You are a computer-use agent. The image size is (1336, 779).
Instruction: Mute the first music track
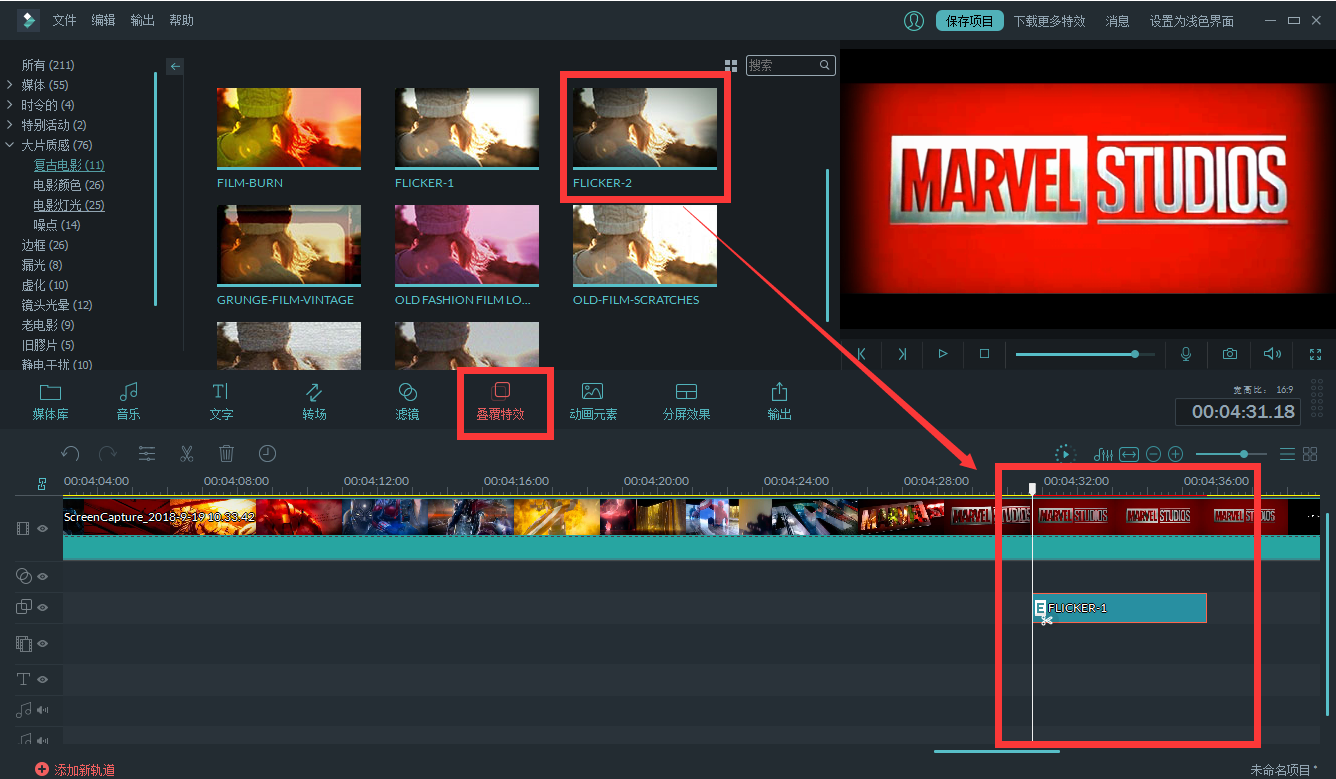click(x=43, y=710)
